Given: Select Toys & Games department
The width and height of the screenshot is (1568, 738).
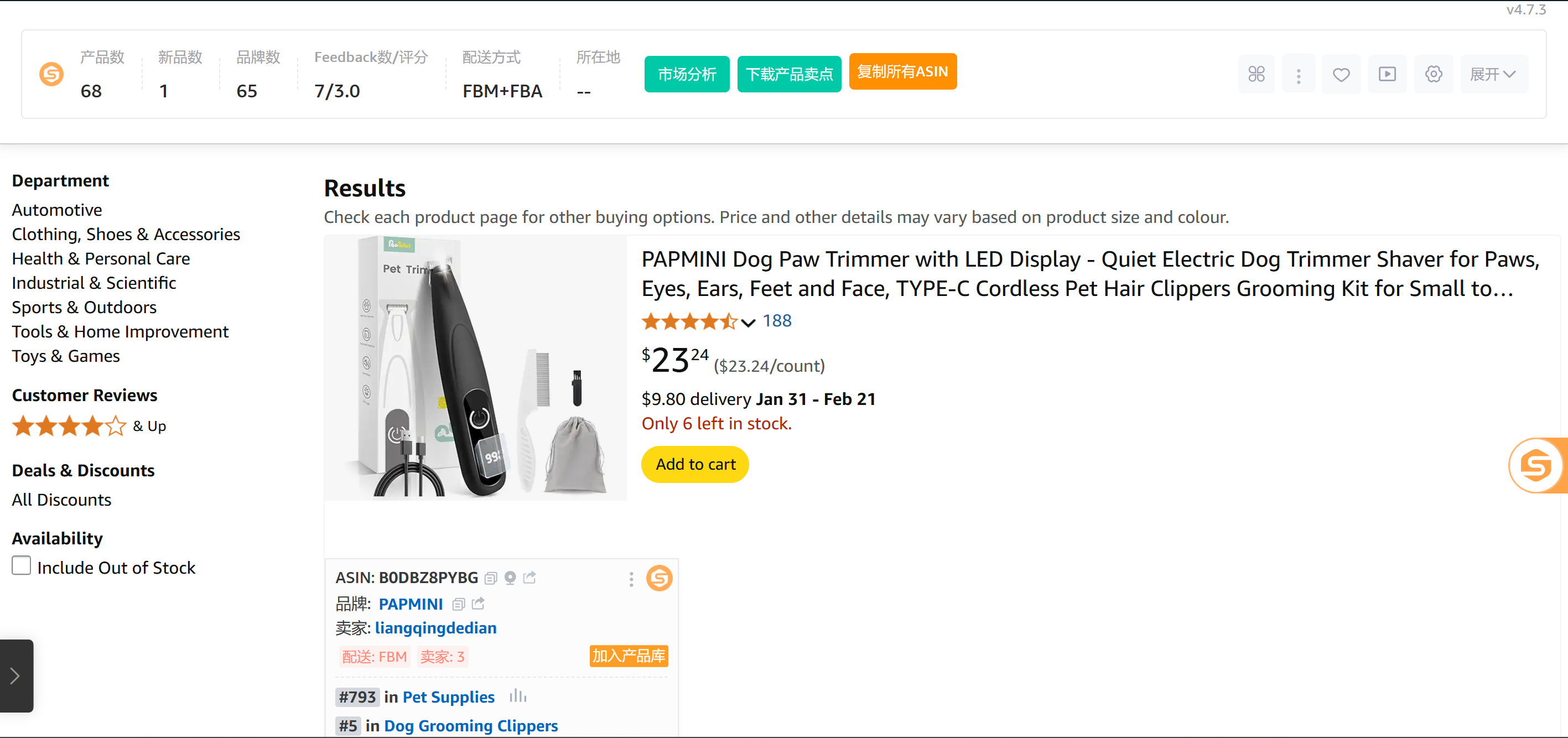Looking at the screenshot, I should pos(66,356).
